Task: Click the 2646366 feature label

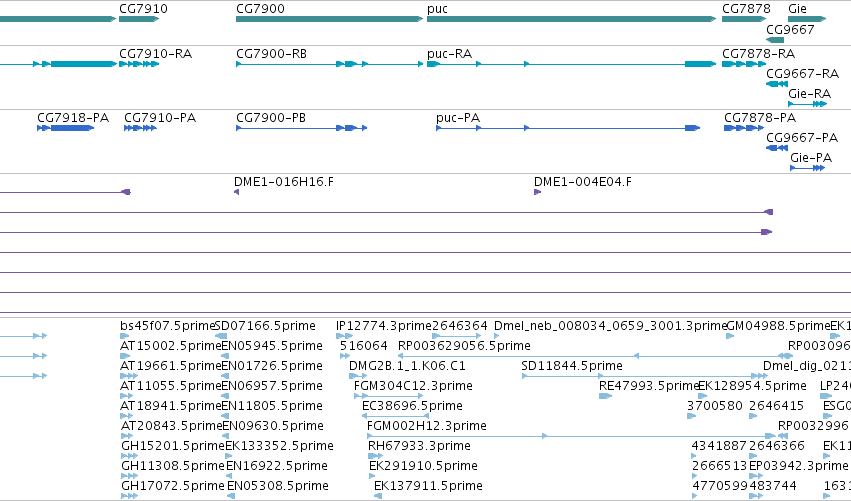Action: pyautogui.click(x=776, y=446)
